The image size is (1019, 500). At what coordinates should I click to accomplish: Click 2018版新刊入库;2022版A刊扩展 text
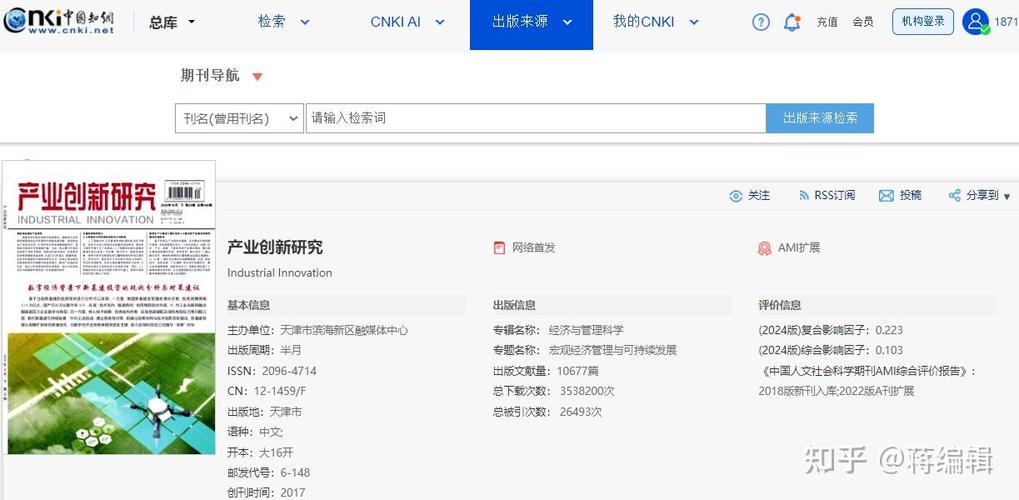coord(836,391)
